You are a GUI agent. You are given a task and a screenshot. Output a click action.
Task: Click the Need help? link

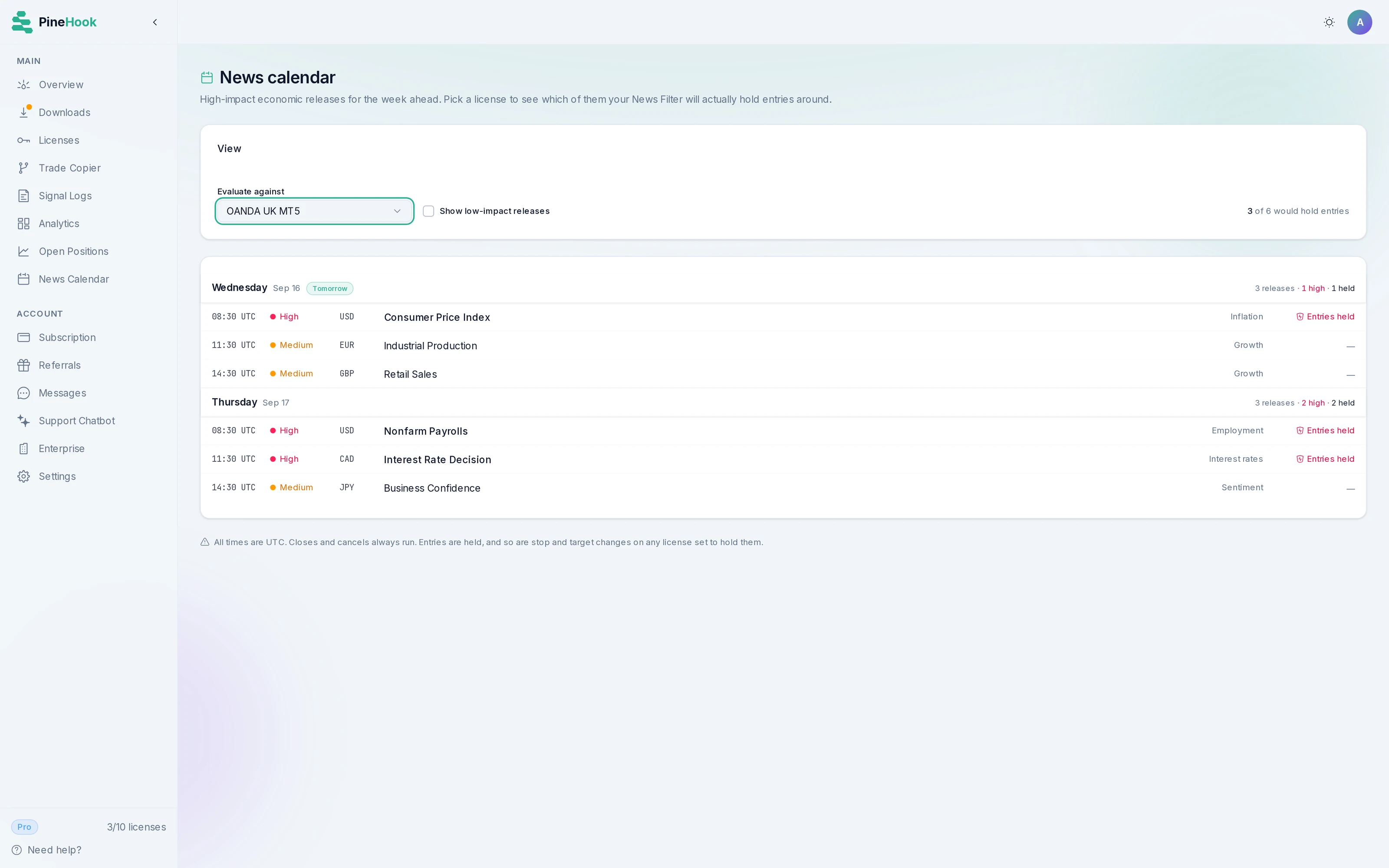point(55,850)
